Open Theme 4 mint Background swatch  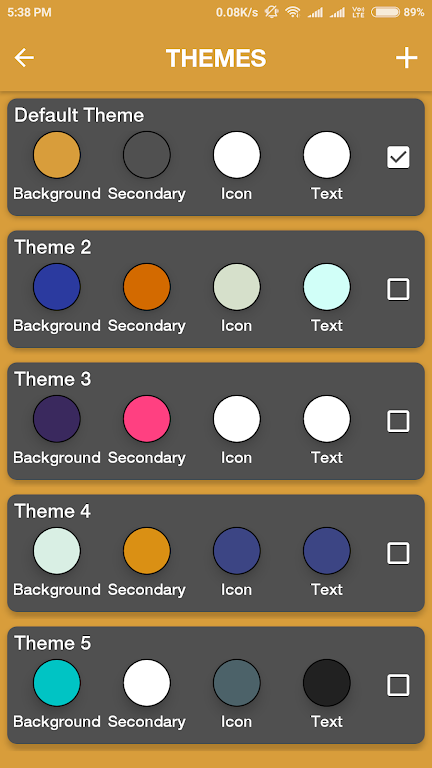(57, 551)
